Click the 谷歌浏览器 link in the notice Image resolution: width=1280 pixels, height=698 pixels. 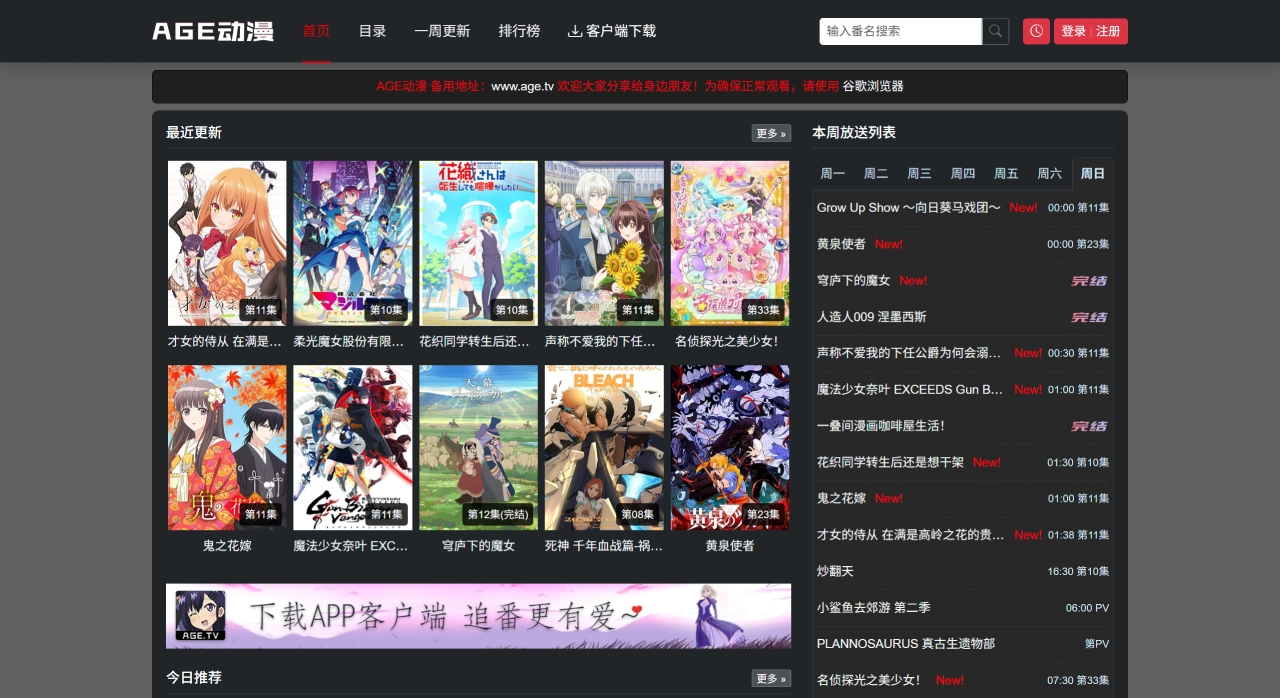pos(873,86)
